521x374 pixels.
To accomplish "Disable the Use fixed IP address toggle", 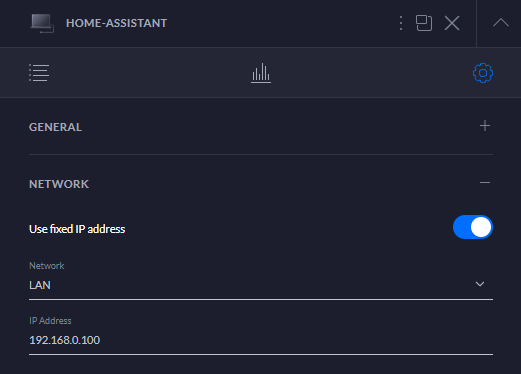I will point(473,227).
